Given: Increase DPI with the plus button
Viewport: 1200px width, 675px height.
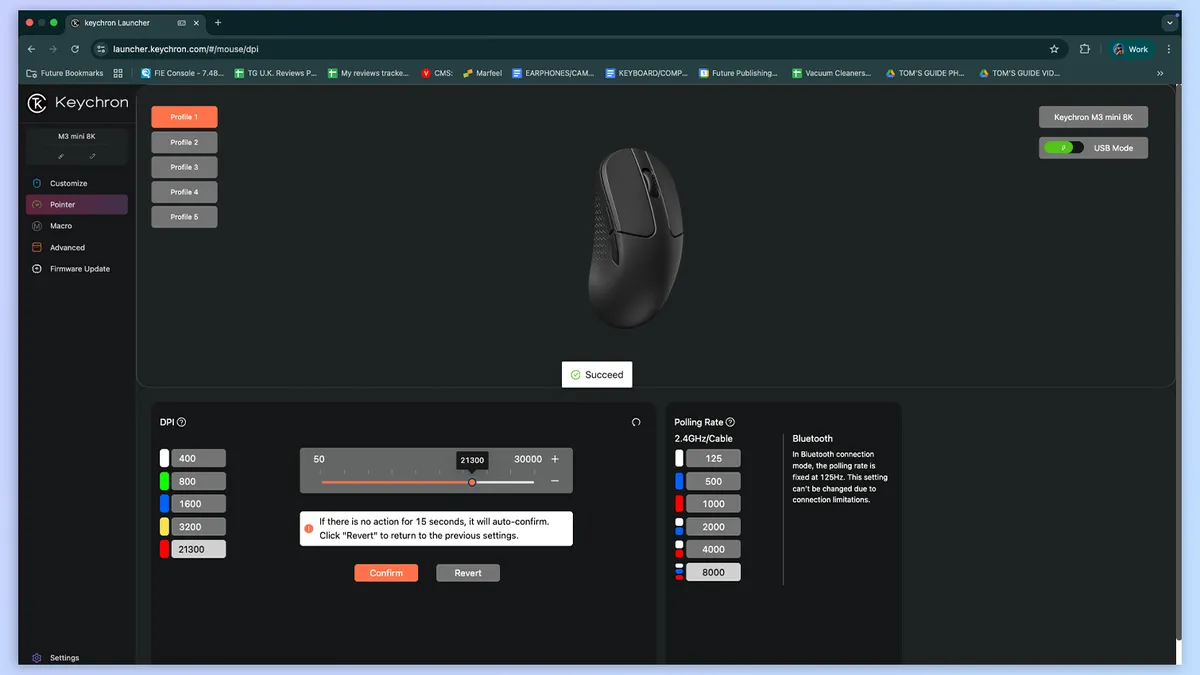Looking at the screenshot, I should pyautogui.click(x=555, y=459).
